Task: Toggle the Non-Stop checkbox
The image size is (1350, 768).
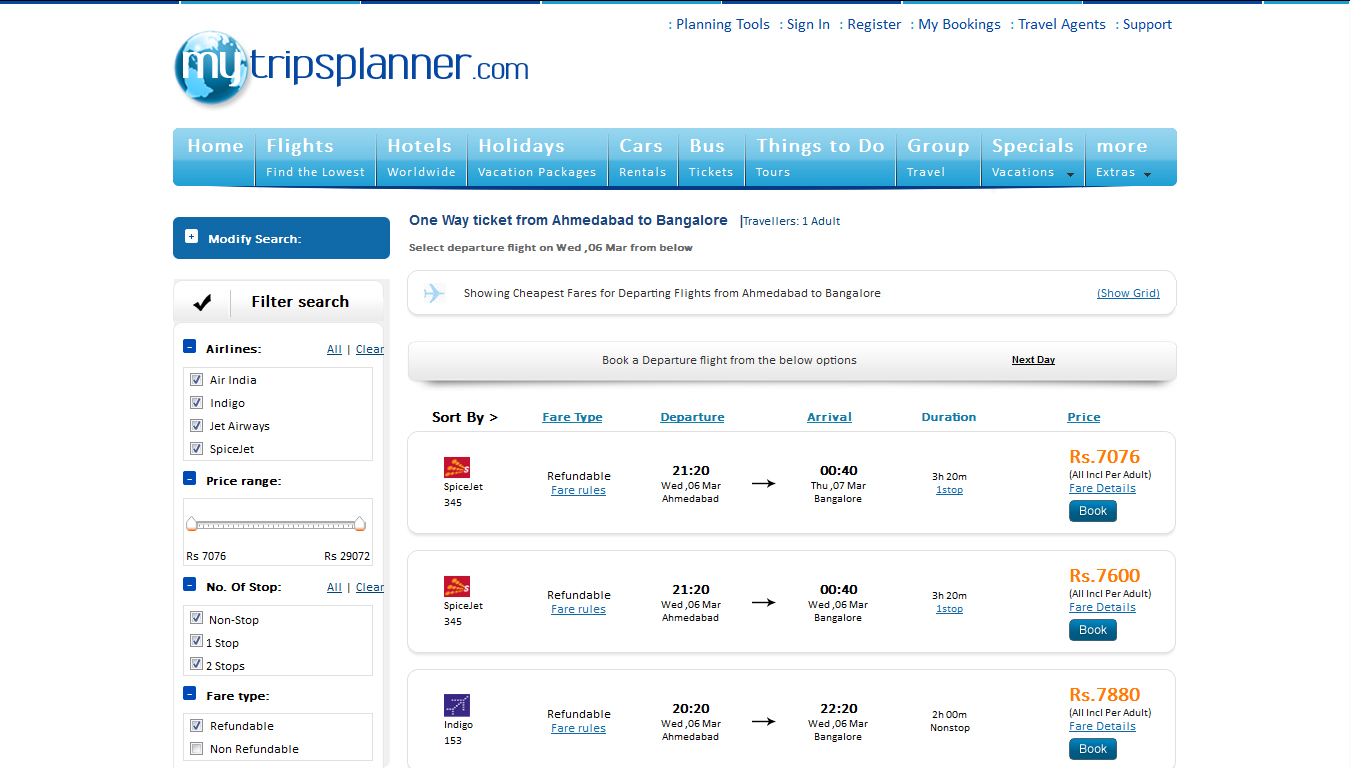Action: point(196,618)
